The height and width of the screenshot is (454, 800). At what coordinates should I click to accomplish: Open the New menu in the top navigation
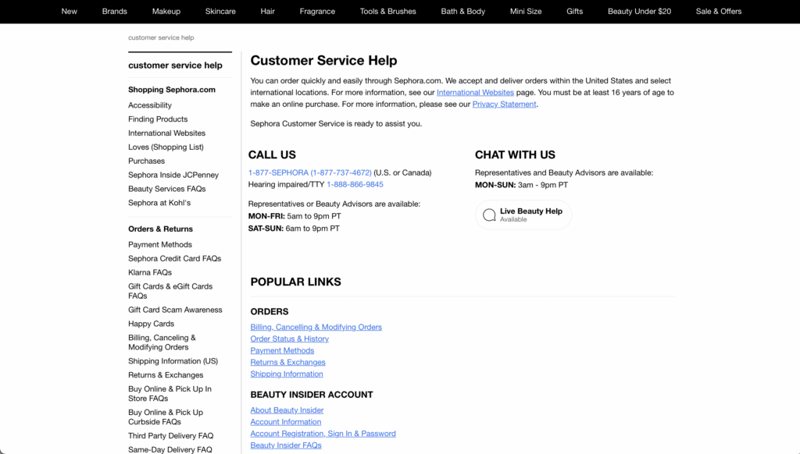[69, 11]
